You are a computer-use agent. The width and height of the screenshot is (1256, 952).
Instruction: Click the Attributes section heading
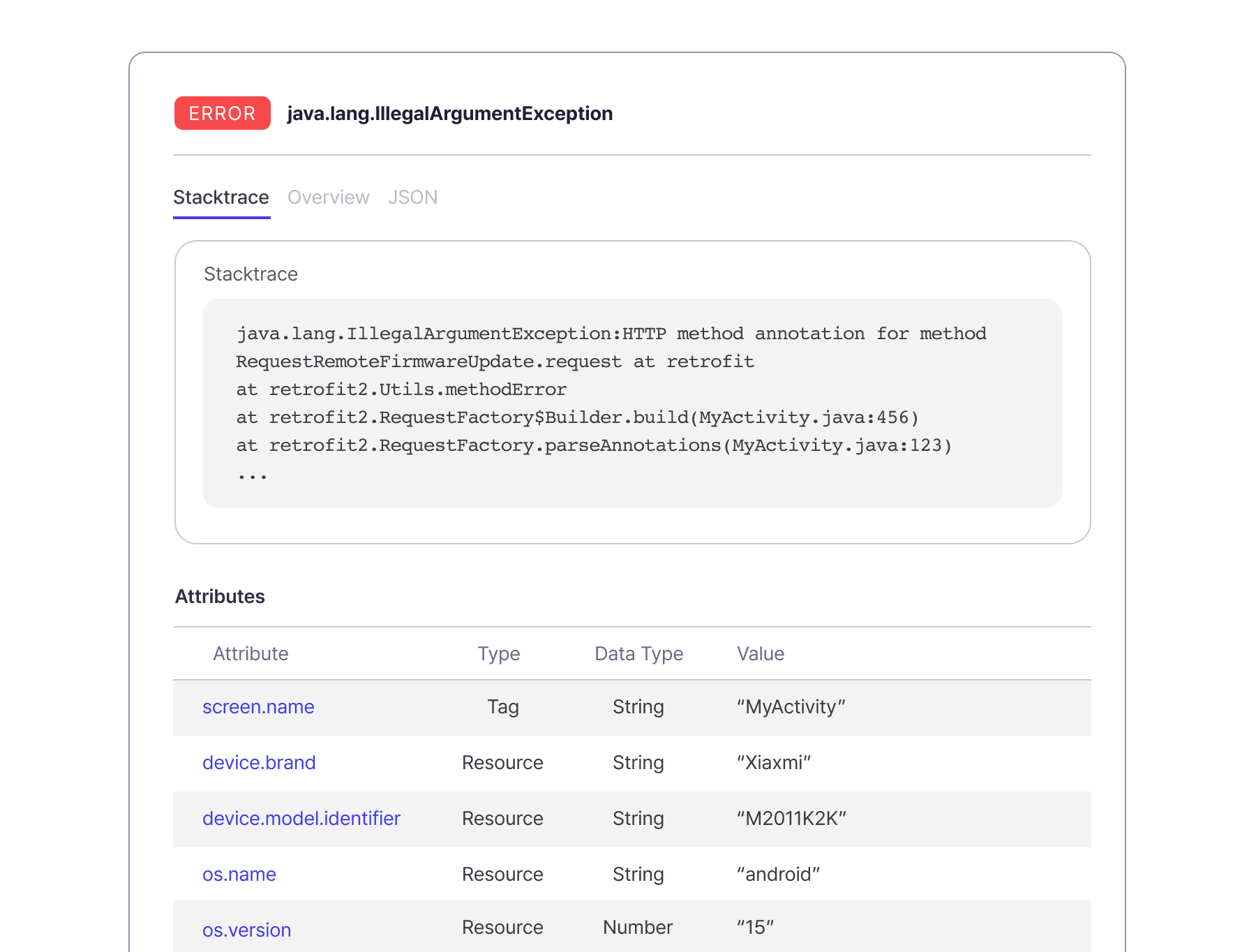(220, 597)
